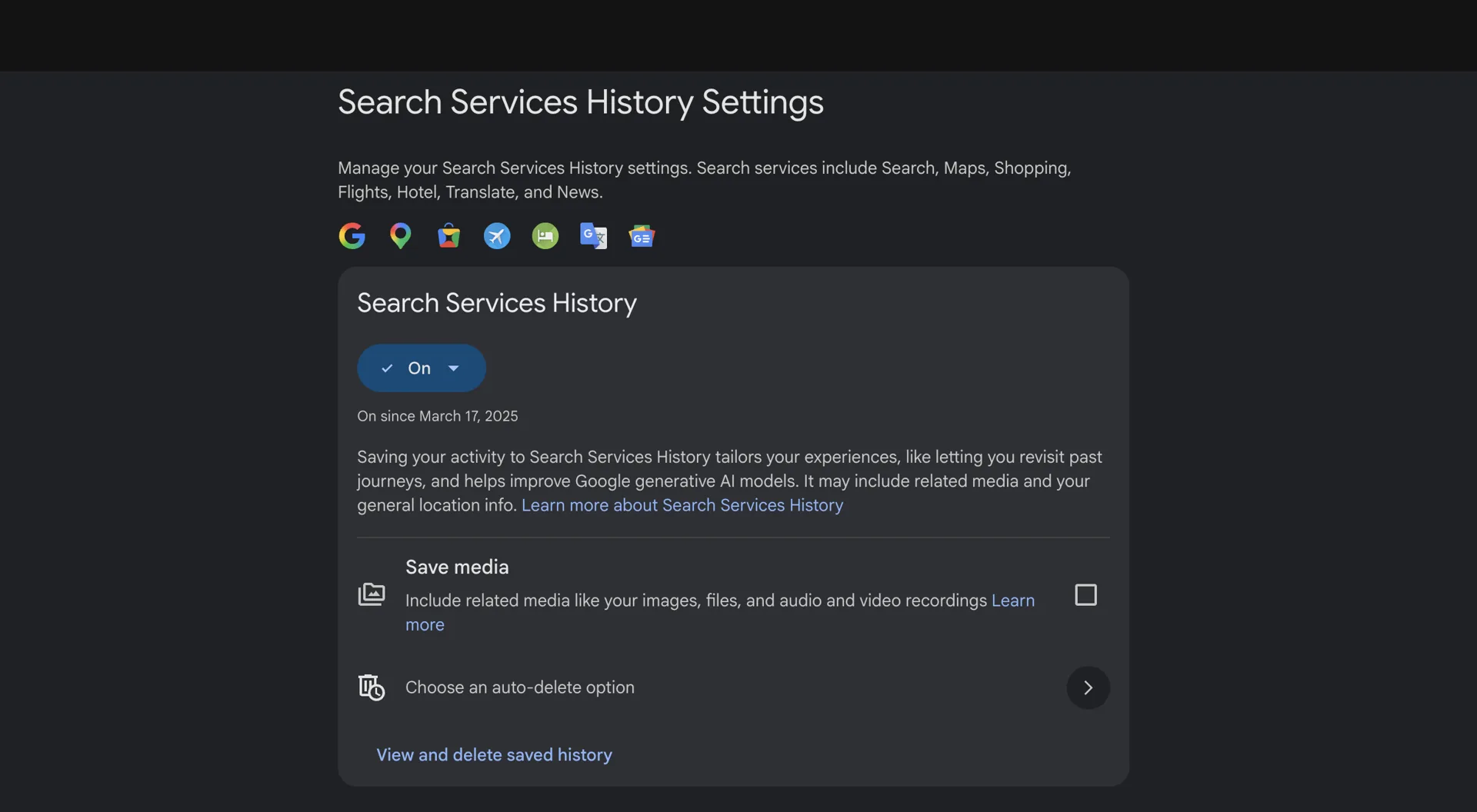Click the Save media heading text
The height and width of the screenshot is (812, 1477).
point(457,567)
